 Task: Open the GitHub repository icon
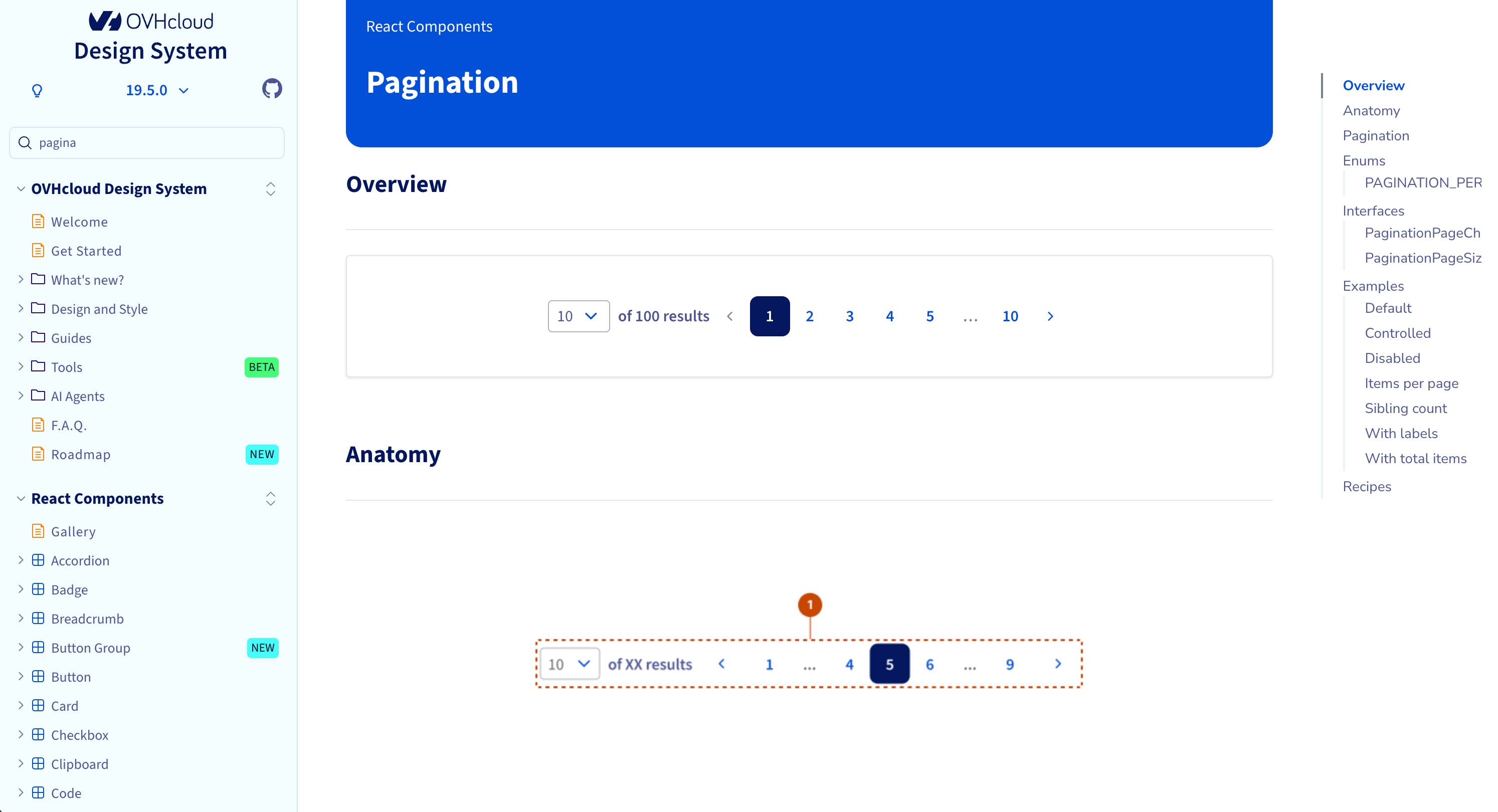[272, 88]
